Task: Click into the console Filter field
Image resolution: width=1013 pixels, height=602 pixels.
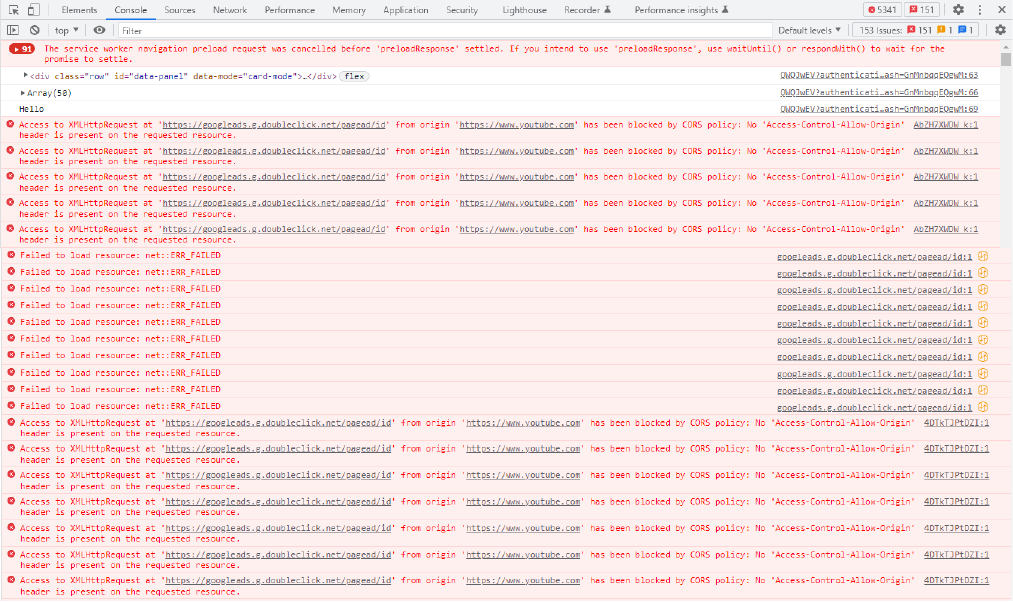Action: pyautogui.click(x=446, y=30)
